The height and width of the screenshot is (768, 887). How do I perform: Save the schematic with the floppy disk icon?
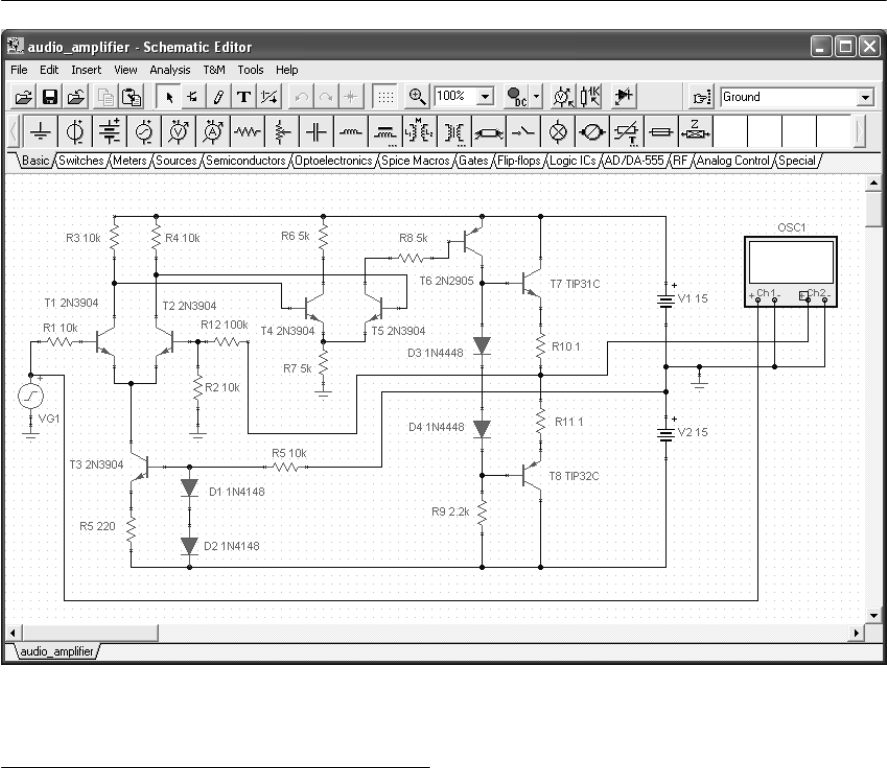tap(50, 97)
